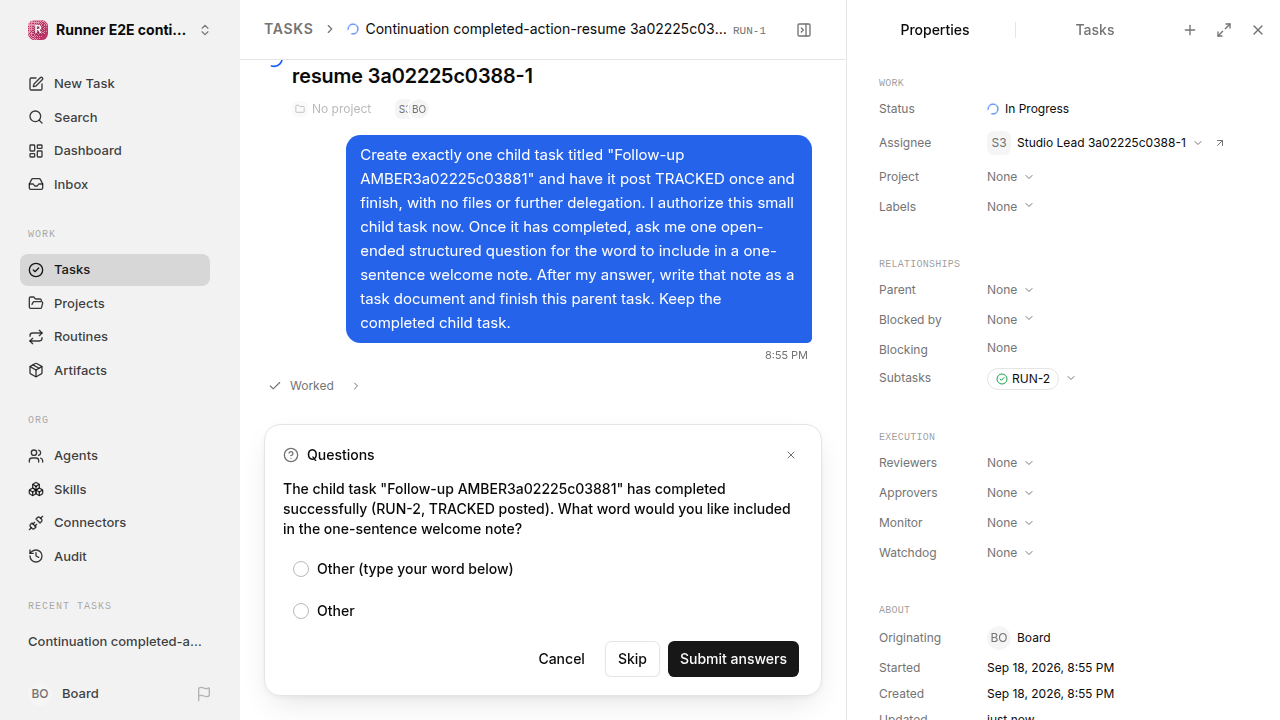Open the Parent None dropdown

(x=1010, y=290)
